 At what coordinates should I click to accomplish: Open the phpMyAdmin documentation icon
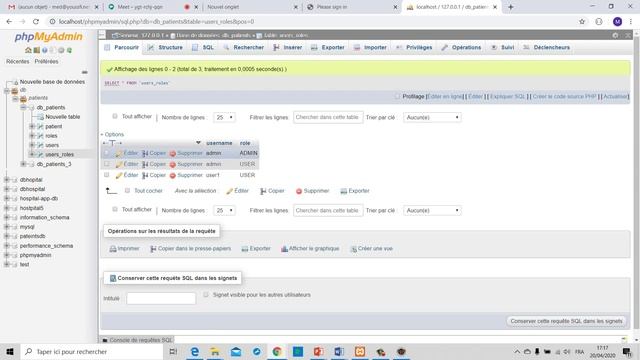pos(44,50)
